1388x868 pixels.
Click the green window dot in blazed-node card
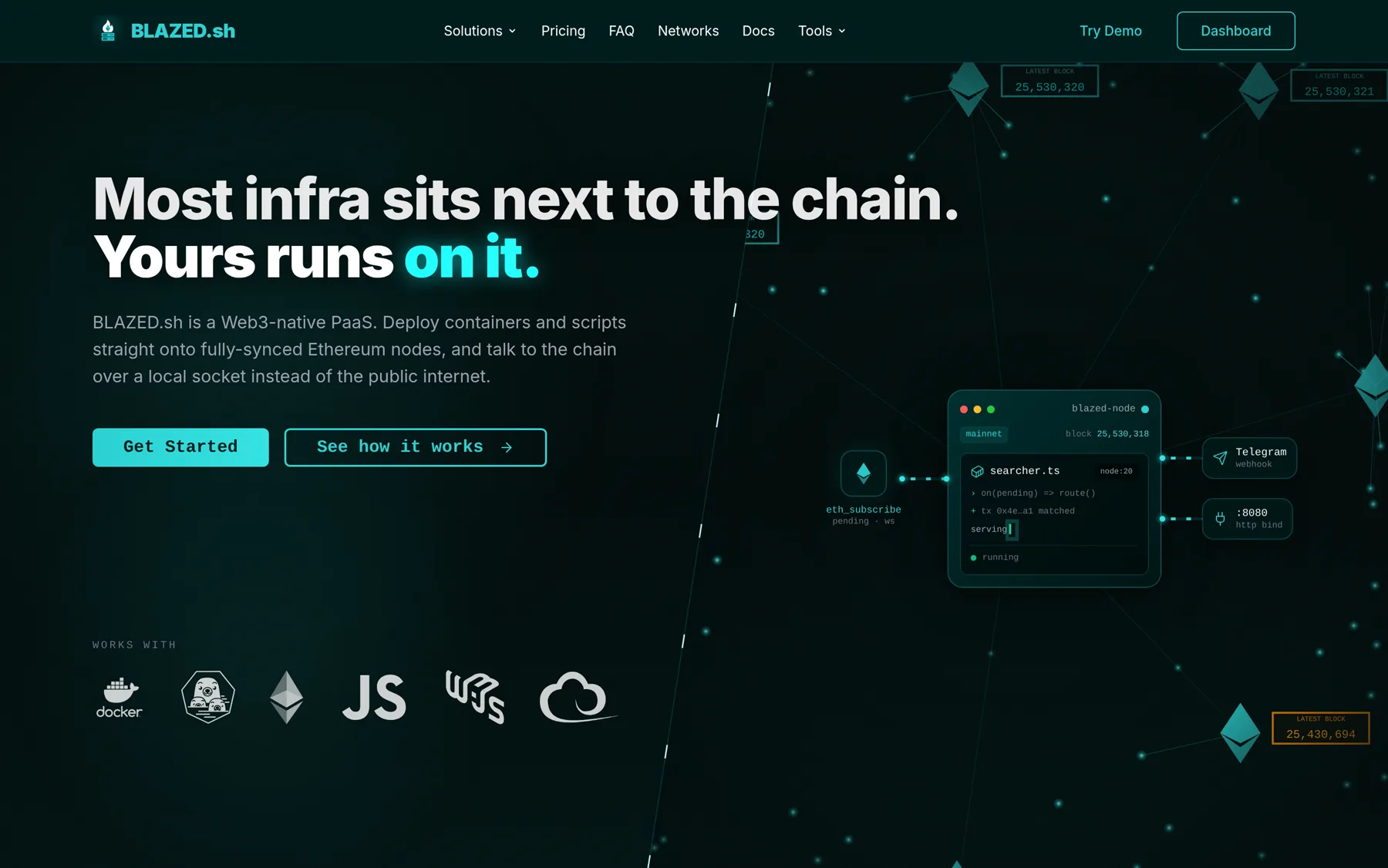991,409
